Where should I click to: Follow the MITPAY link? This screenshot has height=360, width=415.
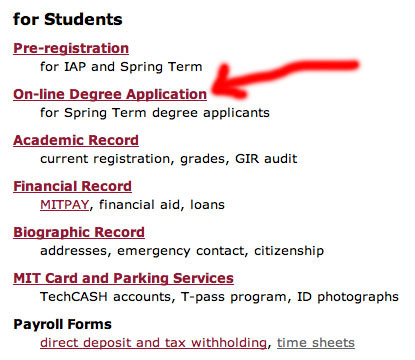coord(65,205)
